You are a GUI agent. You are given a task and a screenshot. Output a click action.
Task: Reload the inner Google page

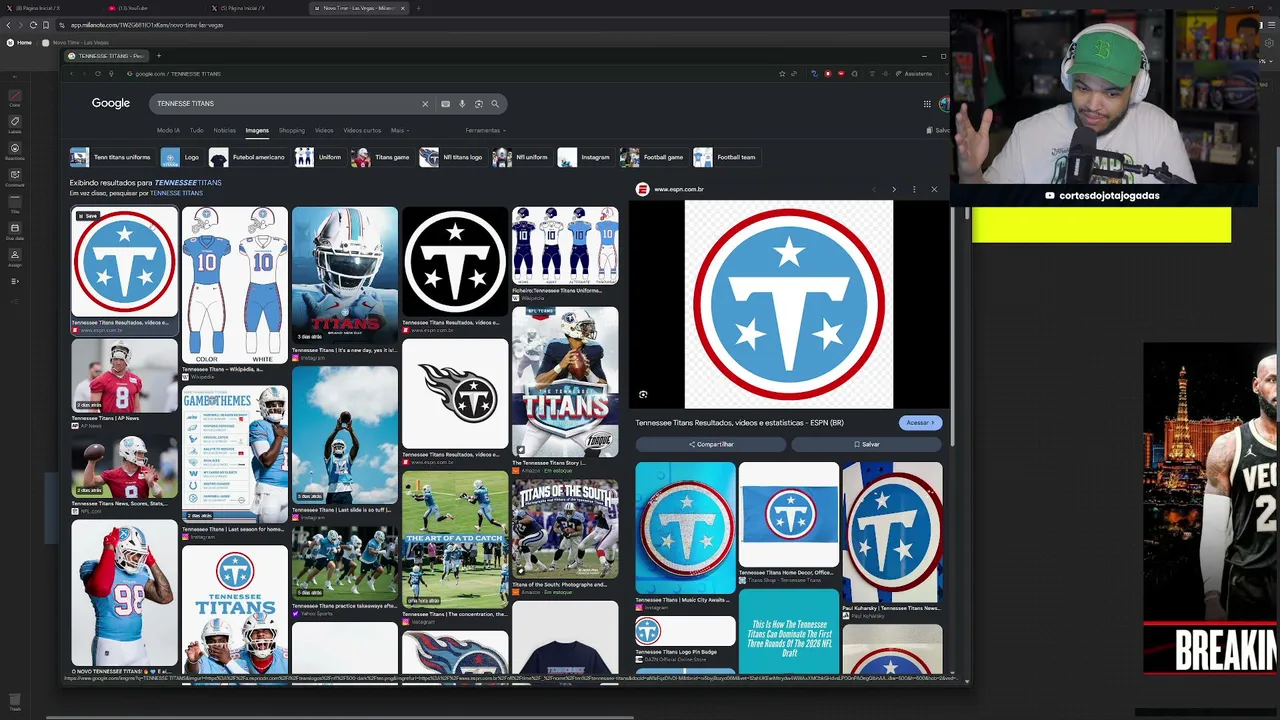click(x=97, y=73)
